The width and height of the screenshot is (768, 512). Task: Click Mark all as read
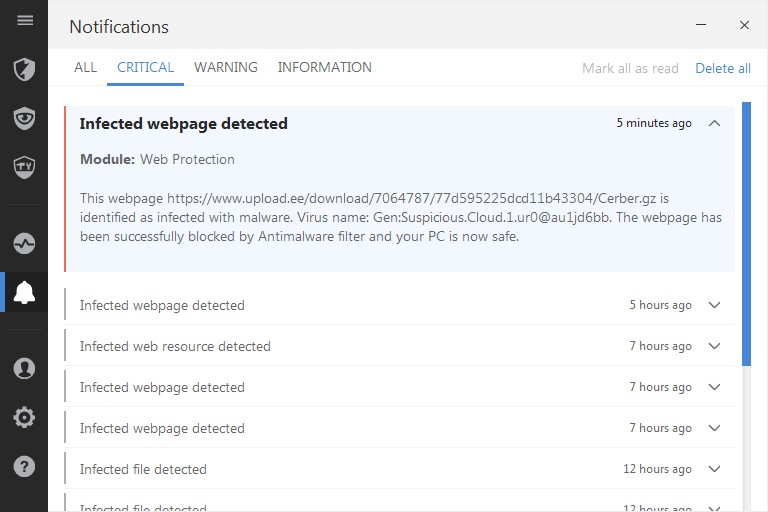click(x=630, y=68)
